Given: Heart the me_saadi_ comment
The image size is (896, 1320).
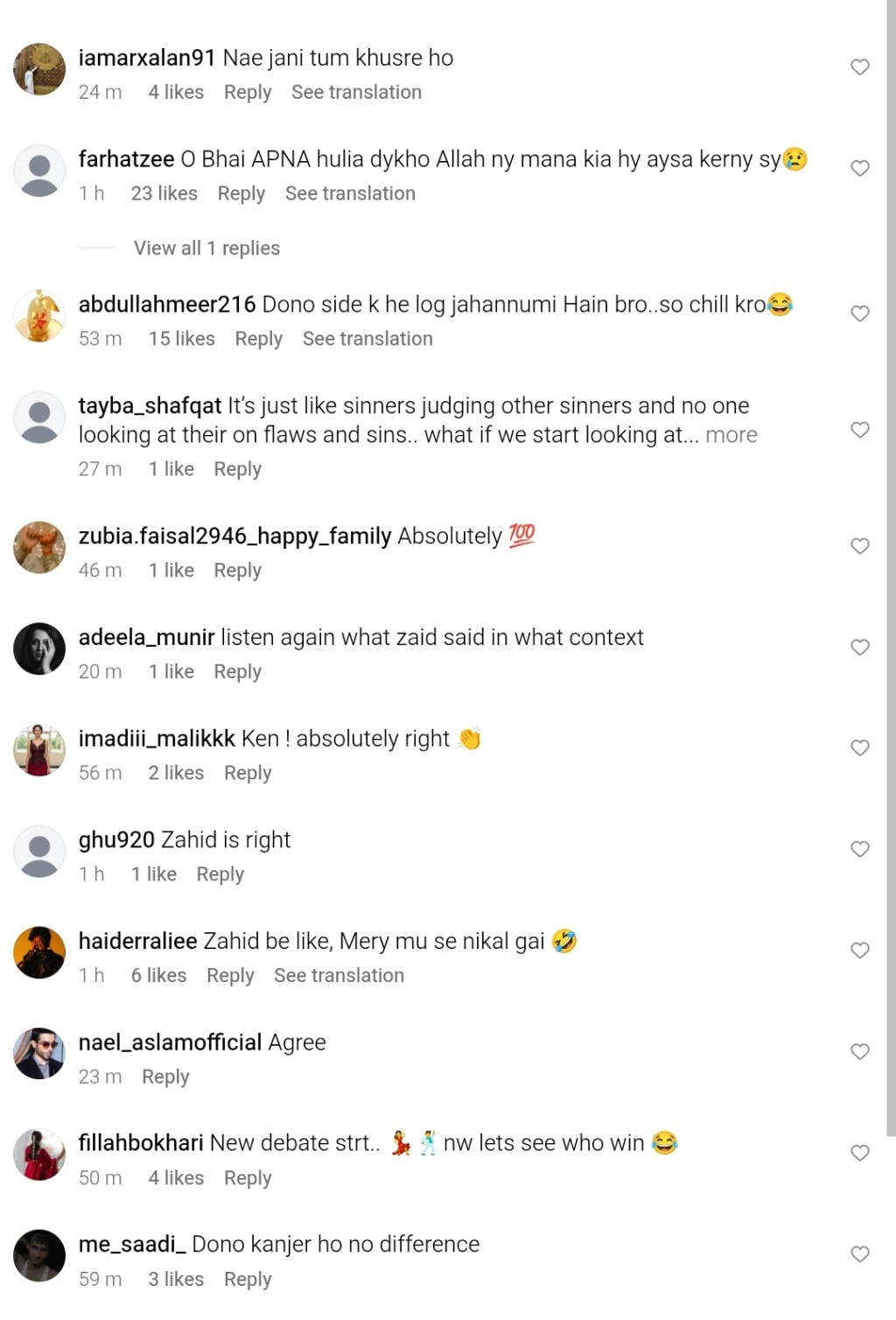Looking at the screenshot, I should (860, 1254).
